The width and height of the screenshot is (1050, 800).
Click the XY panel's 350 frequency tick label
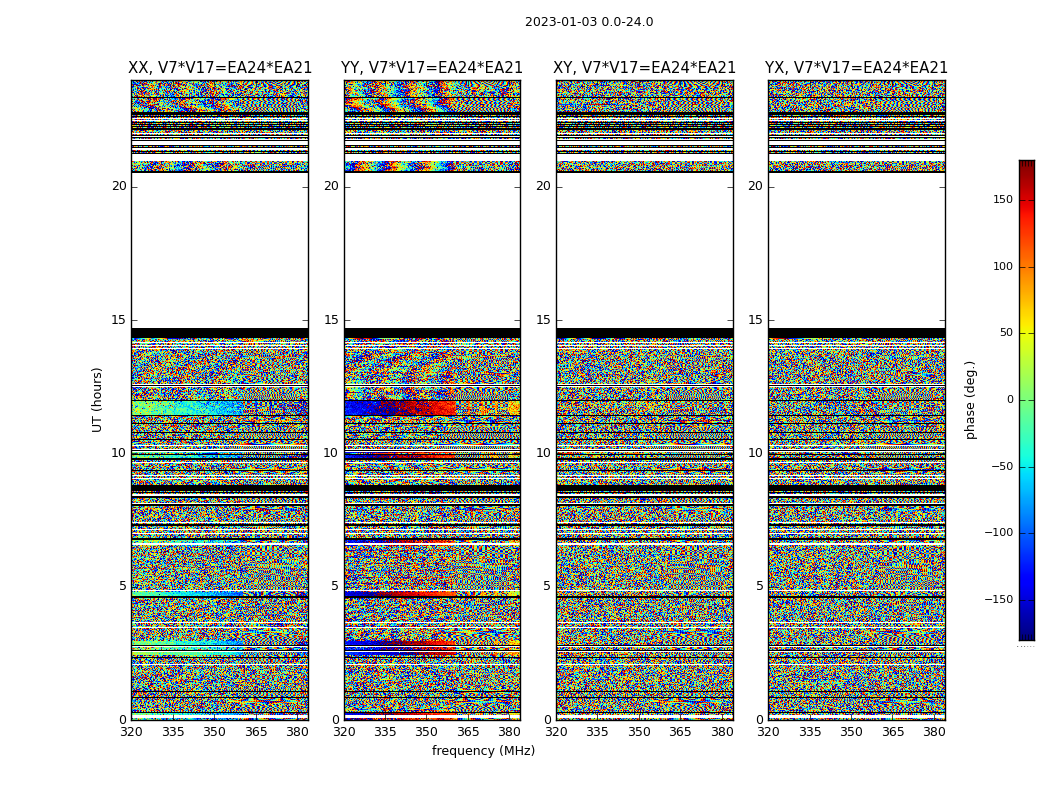point(639,732)
